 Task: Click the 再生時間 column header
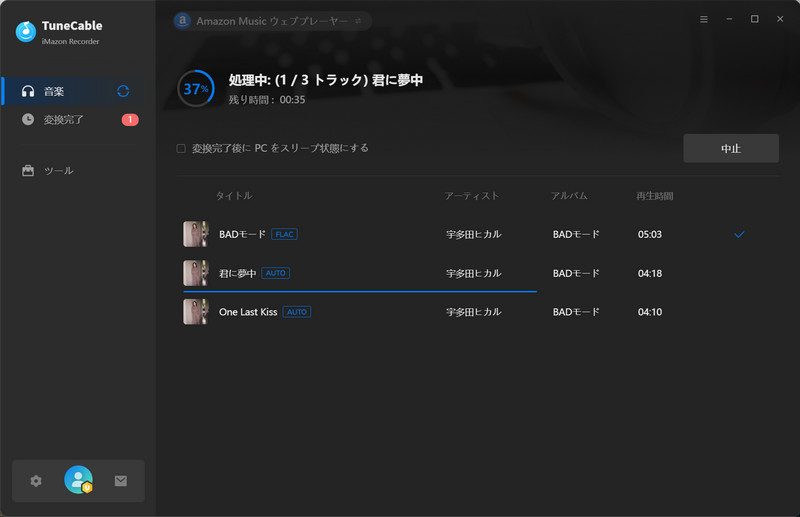point(655,196)
